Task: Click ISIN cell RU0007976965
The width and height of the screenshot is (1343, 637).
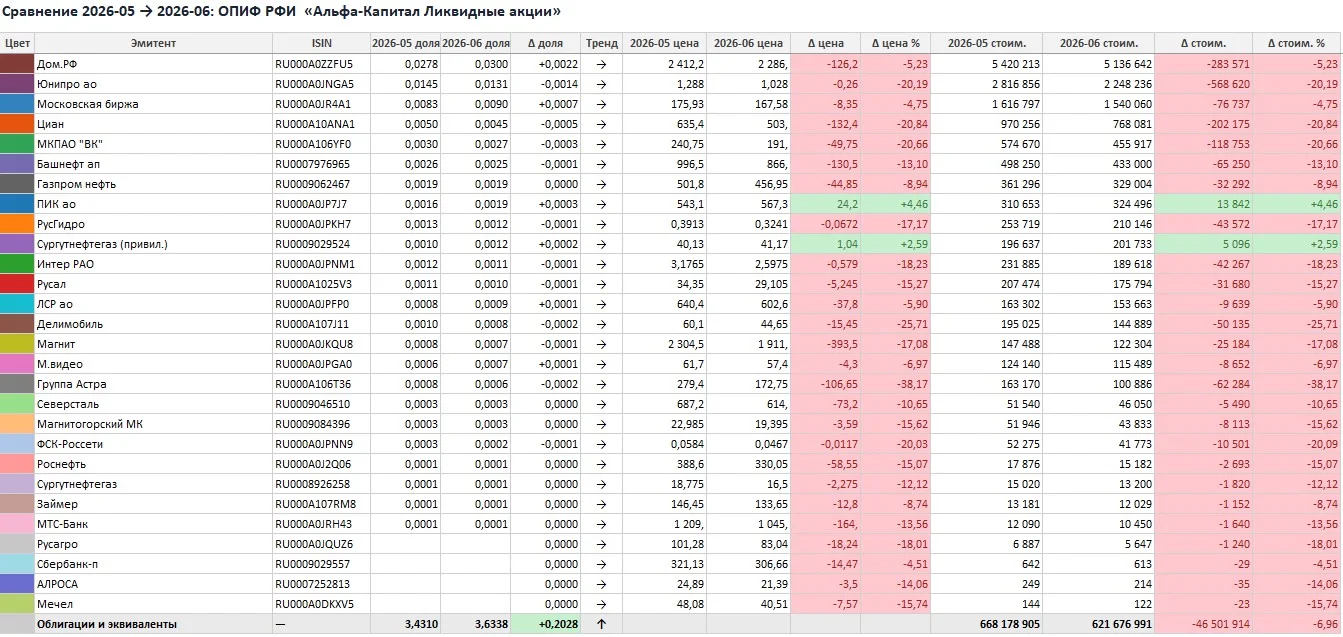Action: (x=321, y=164)
